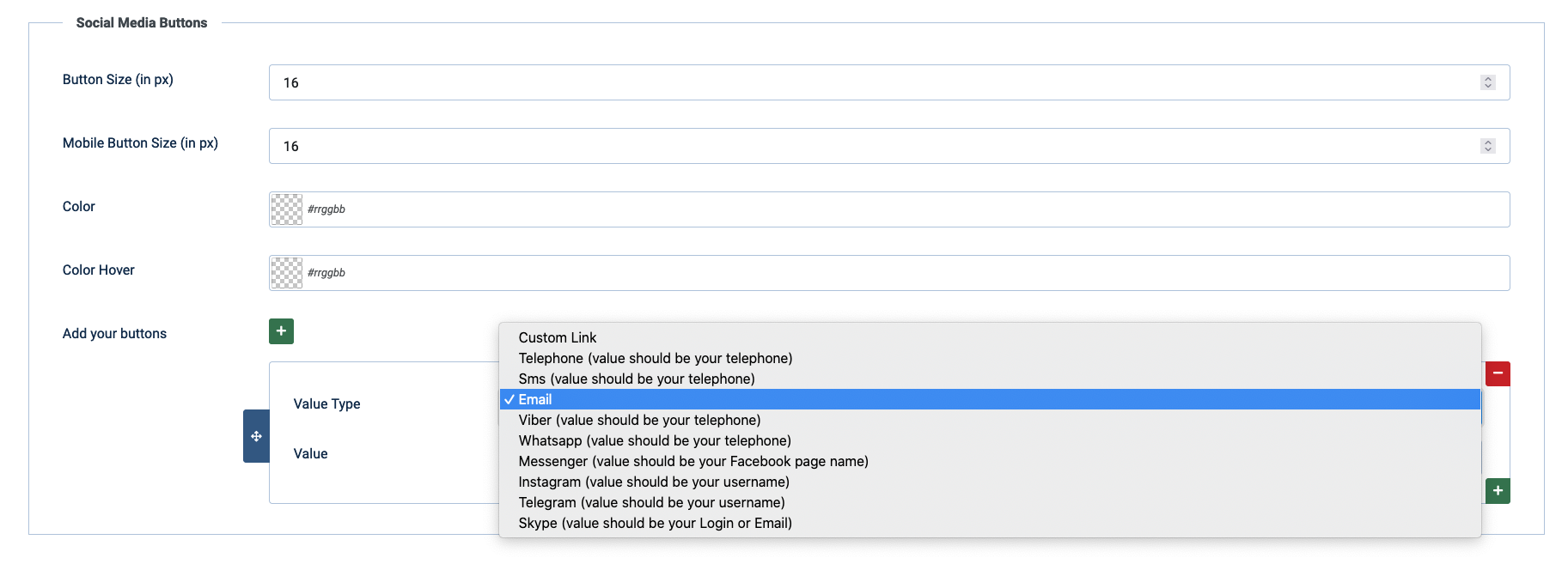Click Button Size number stepper arrows
This screenshot has height=570, width=1568.
pos(1488,82)
